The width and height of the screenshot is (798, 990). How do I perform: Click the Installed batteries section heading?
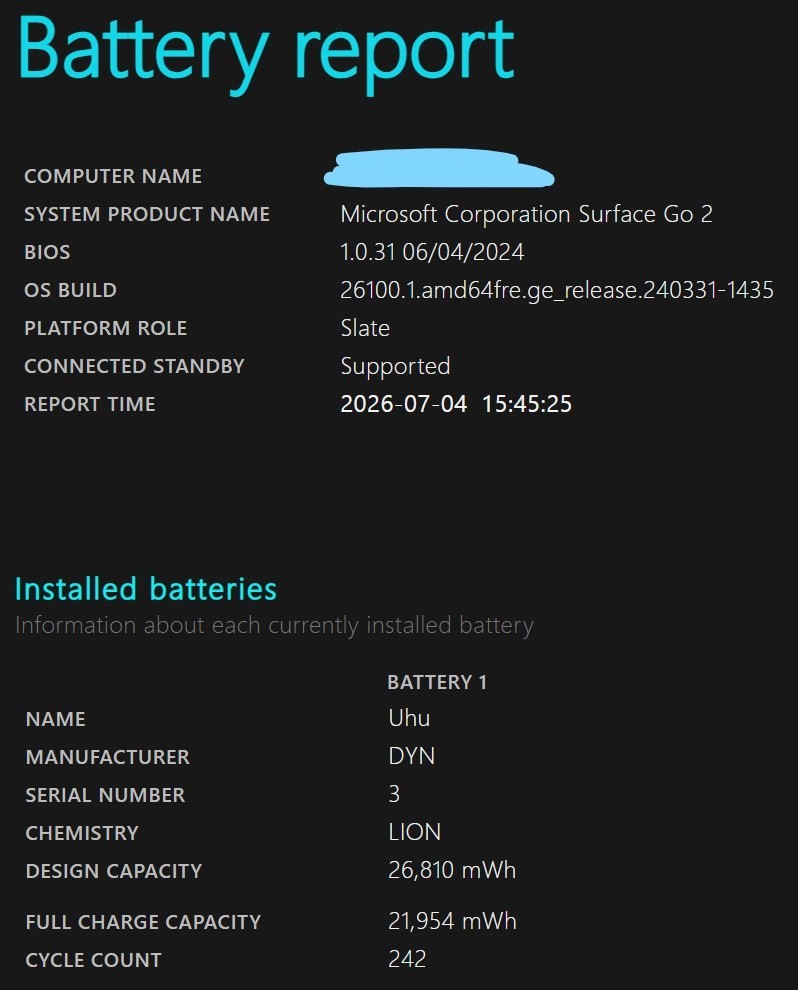tap(146, 589)
